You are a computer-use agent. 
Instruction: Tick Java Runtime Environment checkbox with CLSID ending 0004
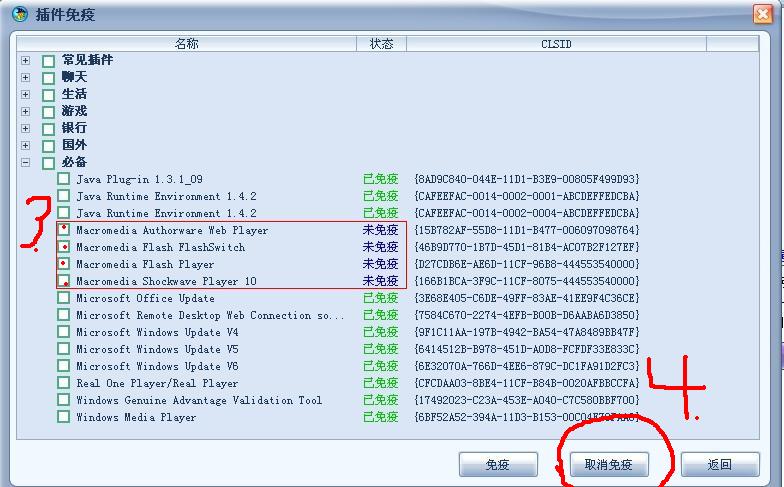(x=64, y=212)
